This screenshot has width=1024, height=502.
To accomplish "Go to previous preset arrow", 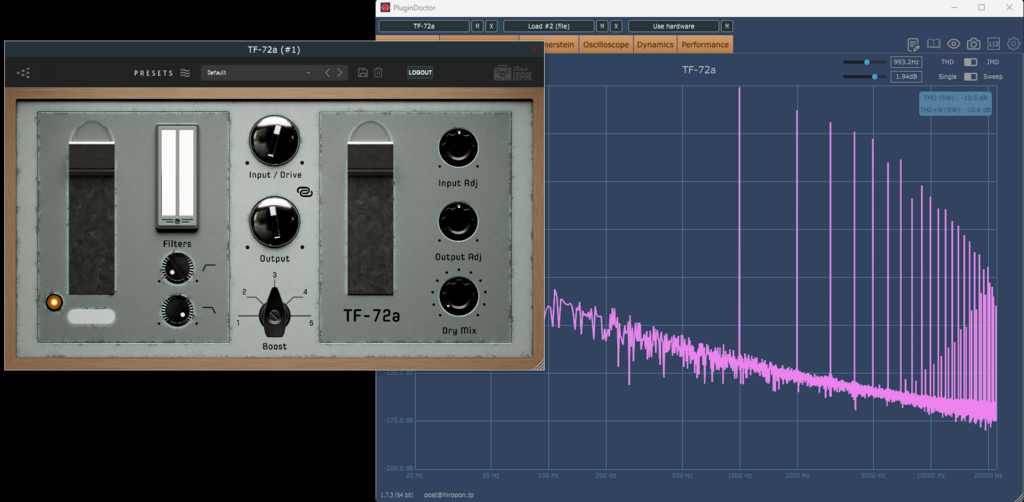I will click(x=328, y=72).
